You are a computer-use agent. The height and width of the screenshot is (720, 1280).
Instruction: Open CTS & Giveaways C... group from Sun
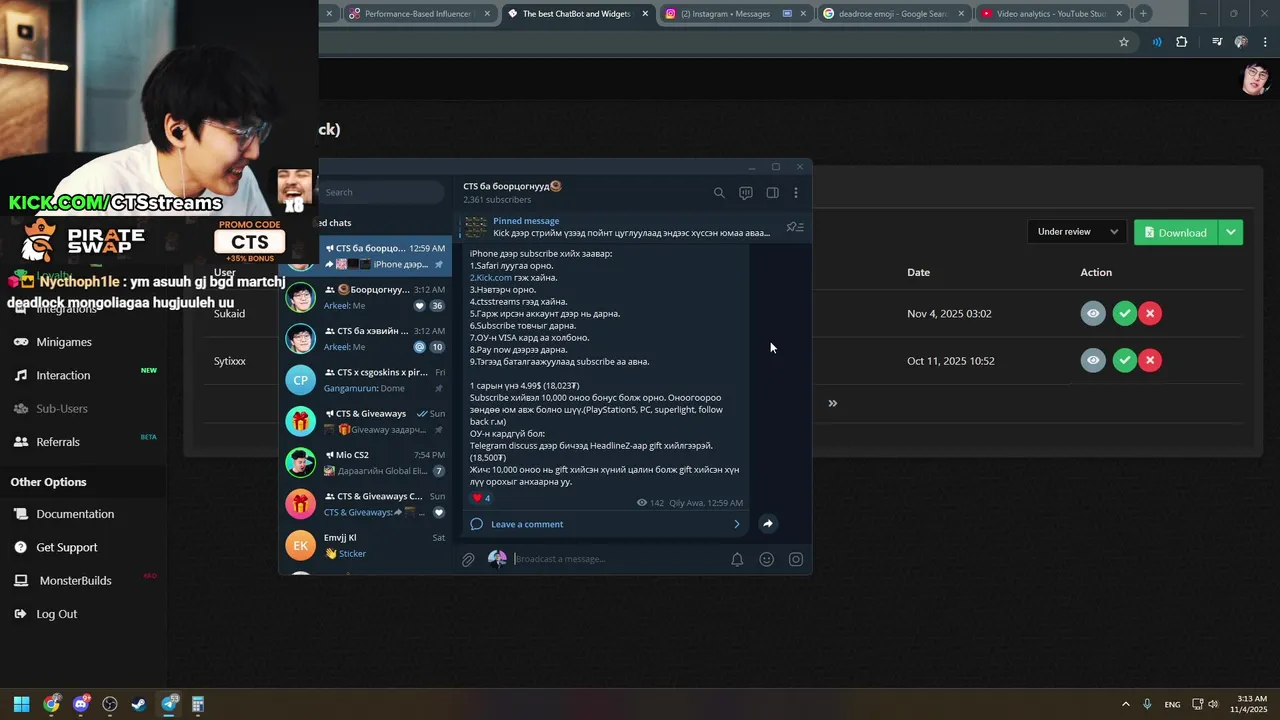[367, 504]
